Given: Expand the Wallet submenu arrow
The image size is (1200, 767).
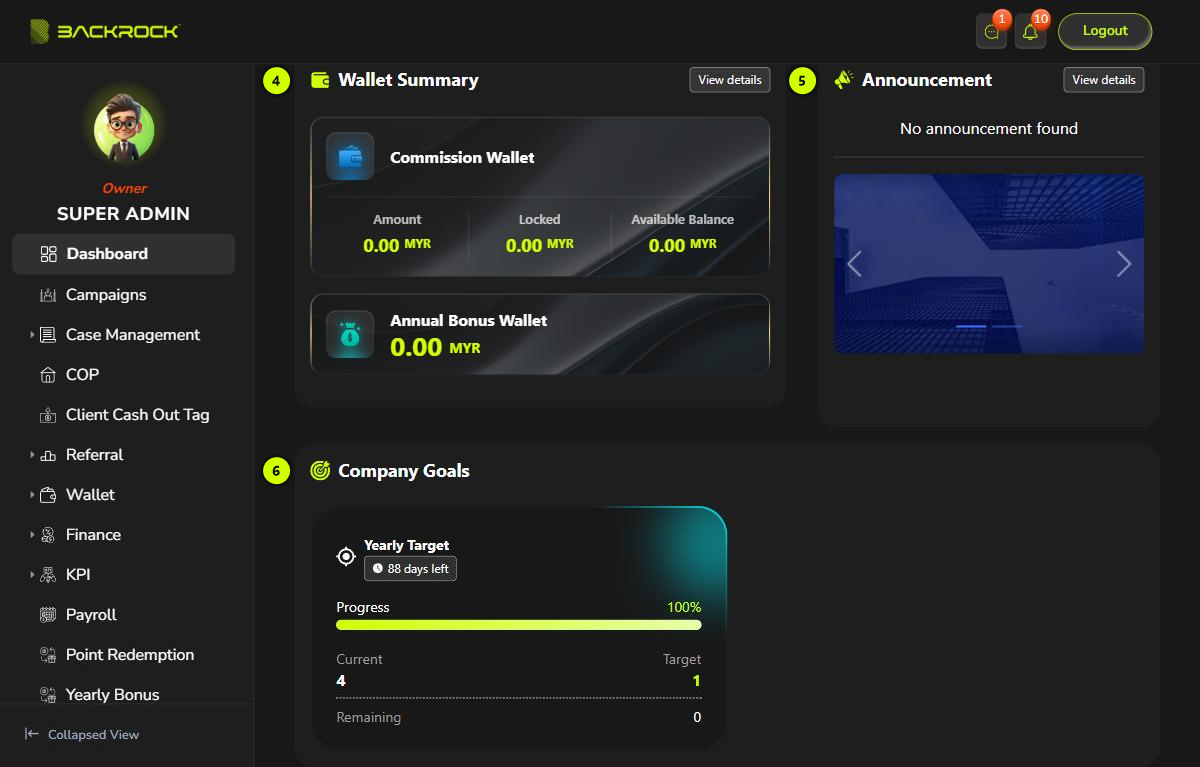Looking at the screenshot, I should [32, 495].
